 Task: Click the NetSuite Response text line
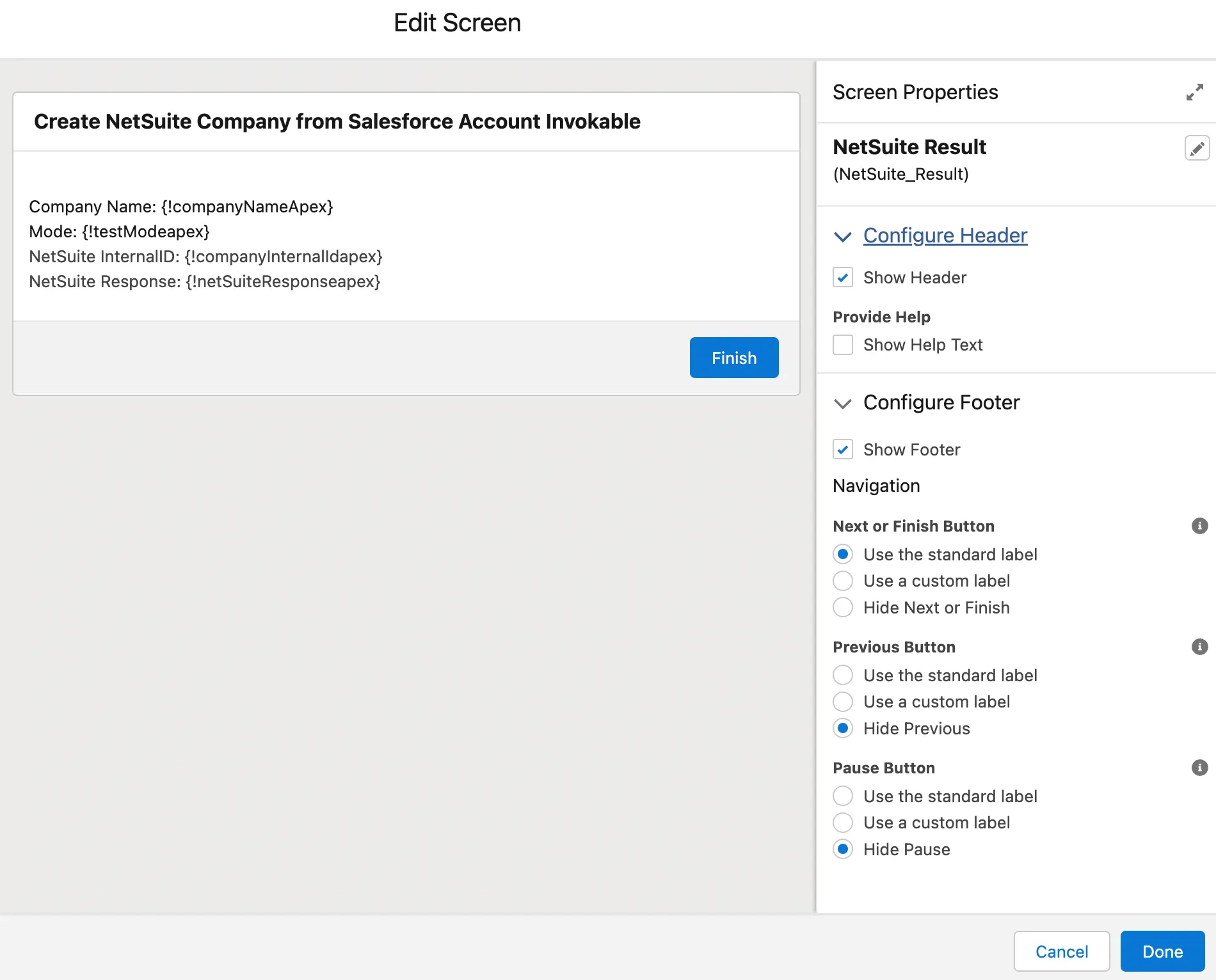(205, 281)
